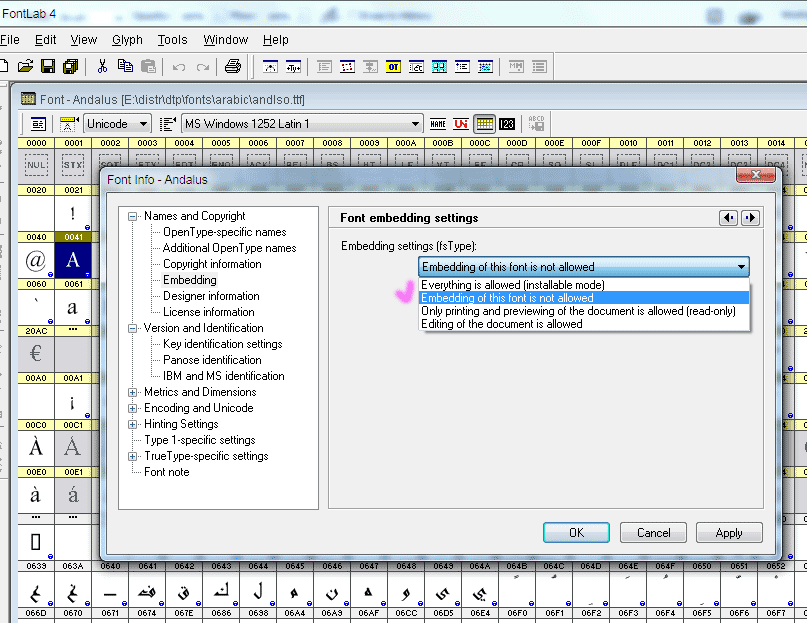Screen dimensions: 807x623
Task: Click the Undo arrow icon
Action: pos(179,67)
